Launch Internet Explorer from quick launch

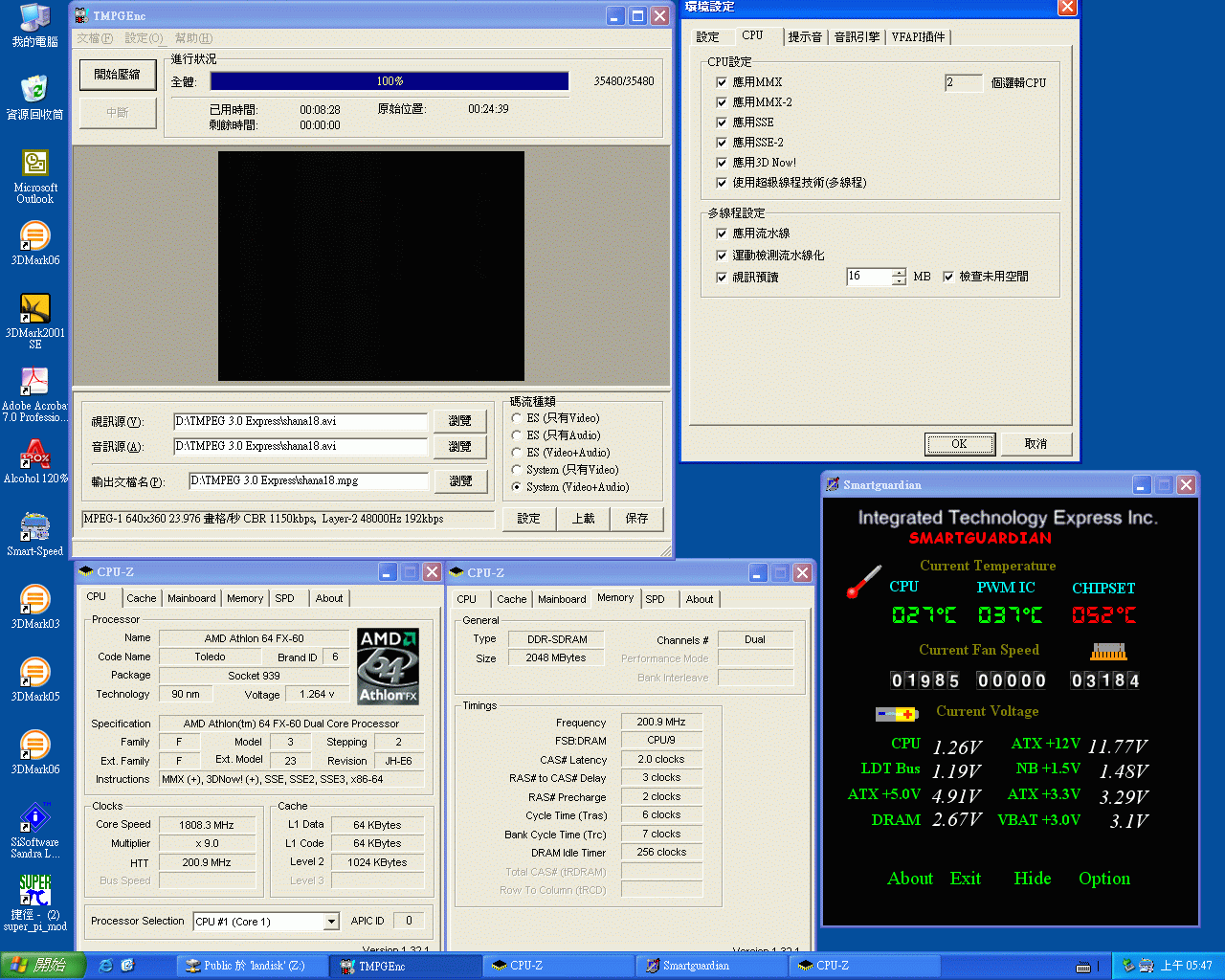pos(106,966)
